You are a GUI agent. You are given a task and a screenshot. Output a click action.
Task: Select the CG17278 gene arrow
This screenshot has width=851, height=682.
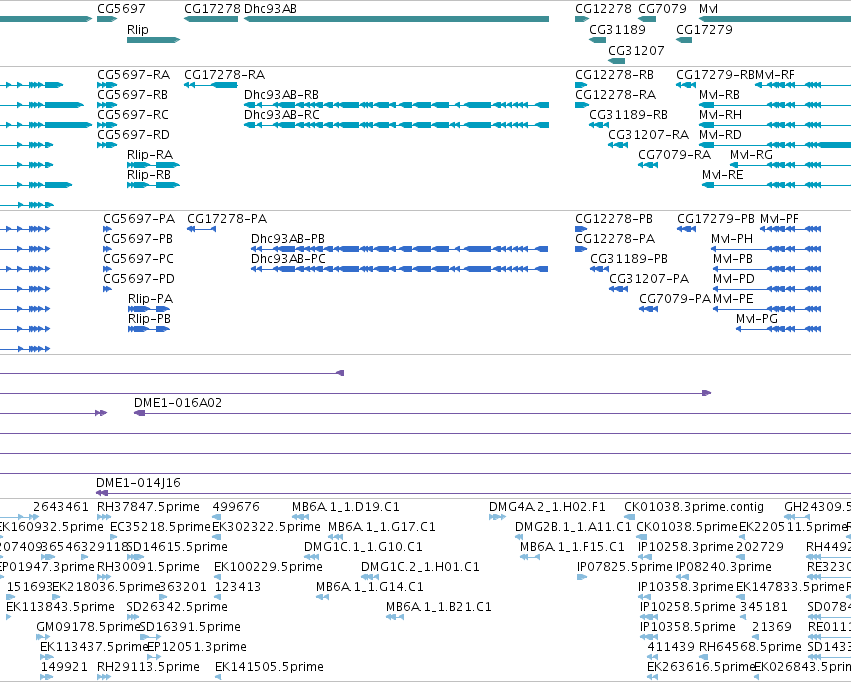pos(211,19)
